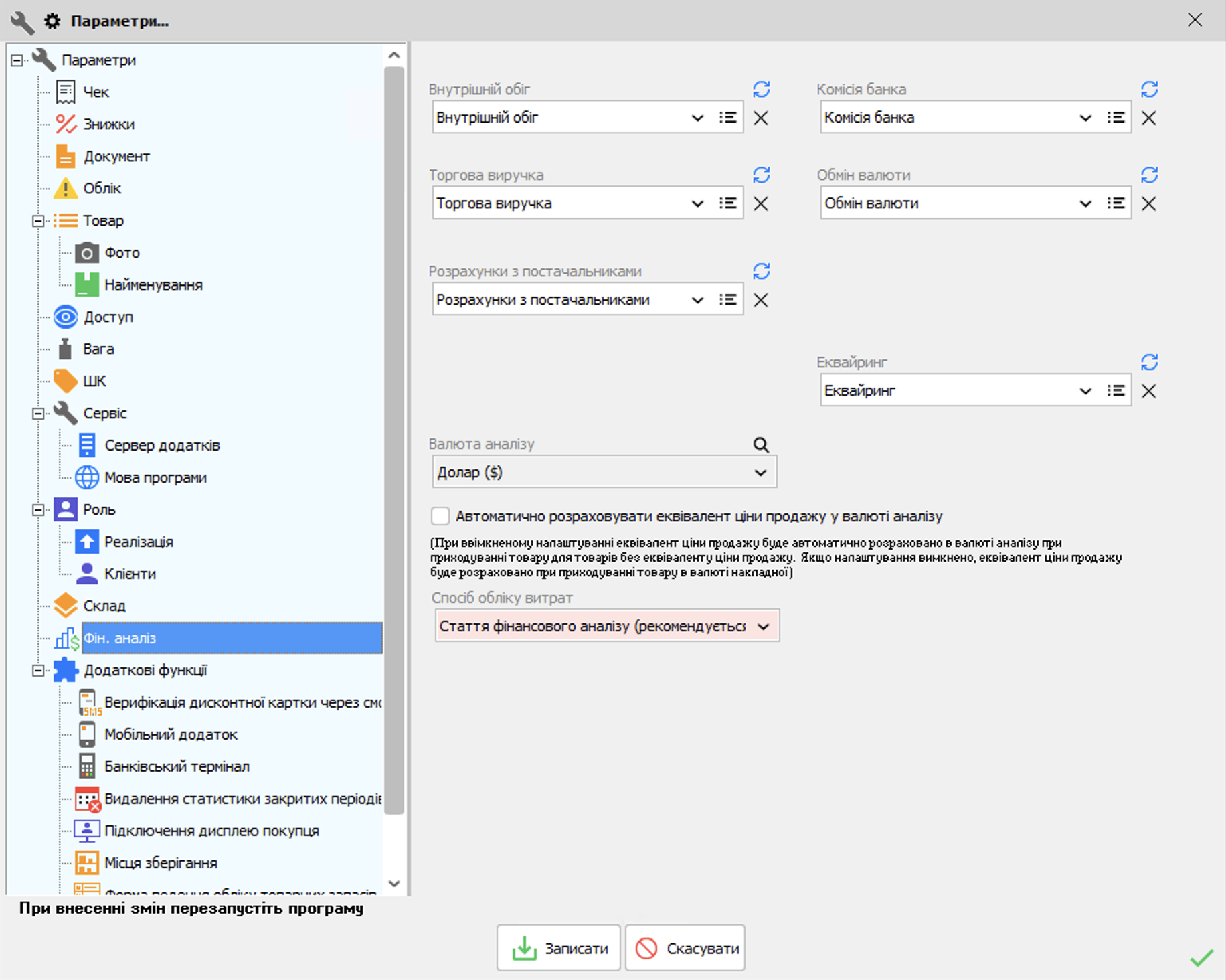Click search magnifier beside Валюта аналізу

761,444
